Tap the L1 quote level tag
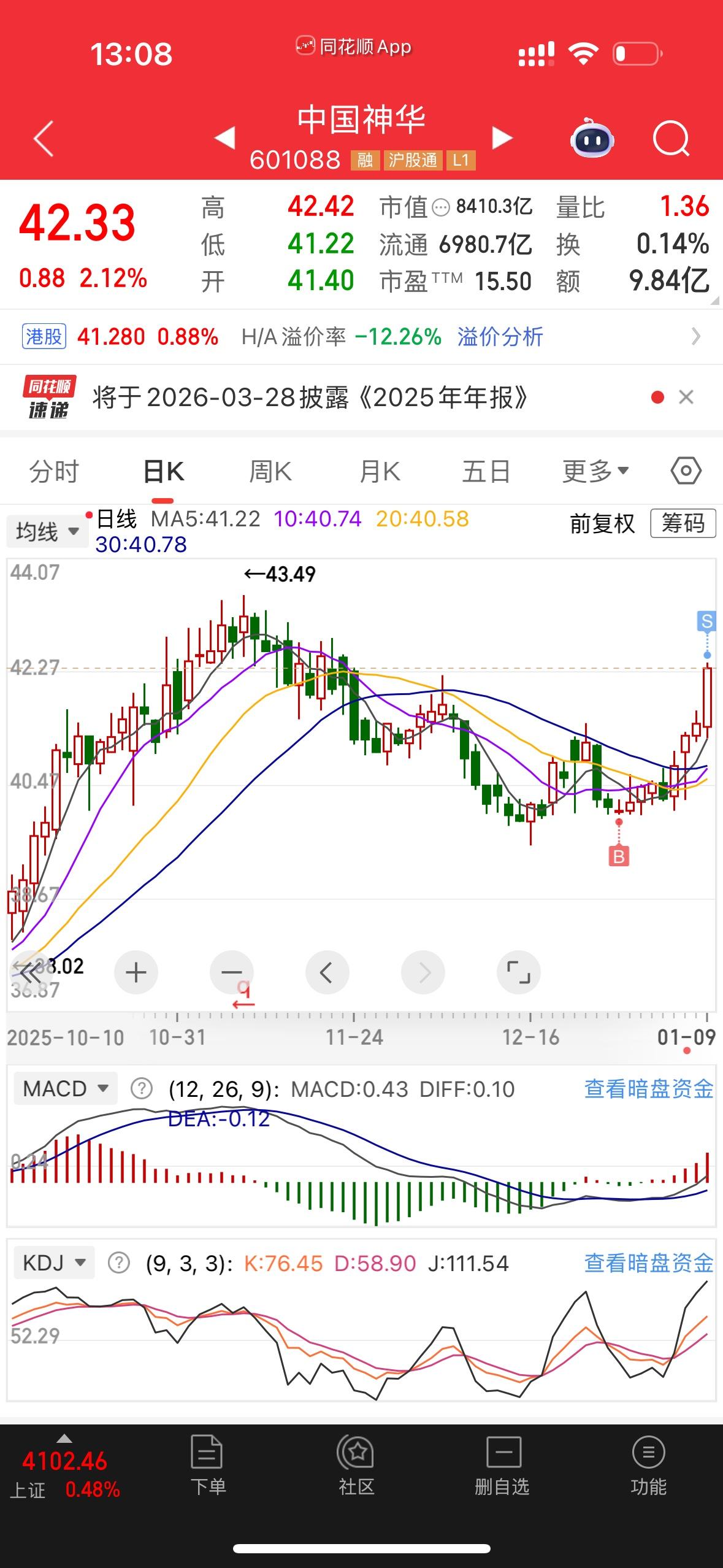Screen dimensions: 723x1568 click(461, 160)
